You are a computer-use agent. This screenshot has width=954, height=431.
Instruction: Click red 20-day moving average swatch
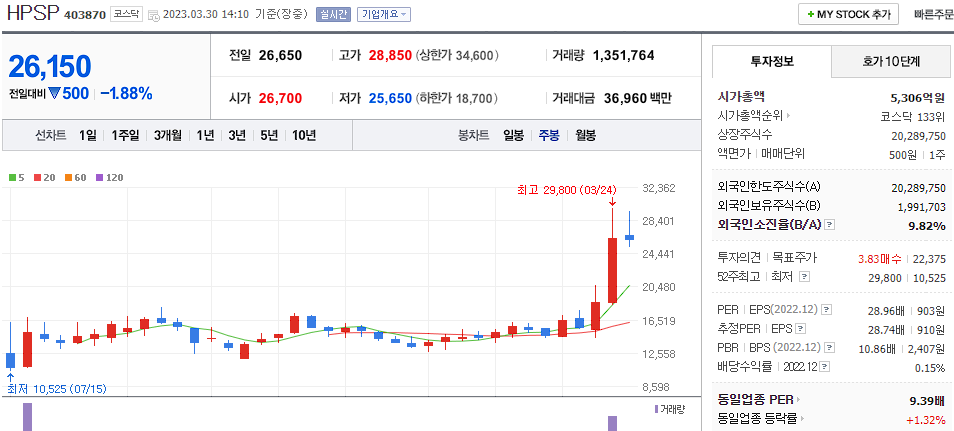pos(37,178)
